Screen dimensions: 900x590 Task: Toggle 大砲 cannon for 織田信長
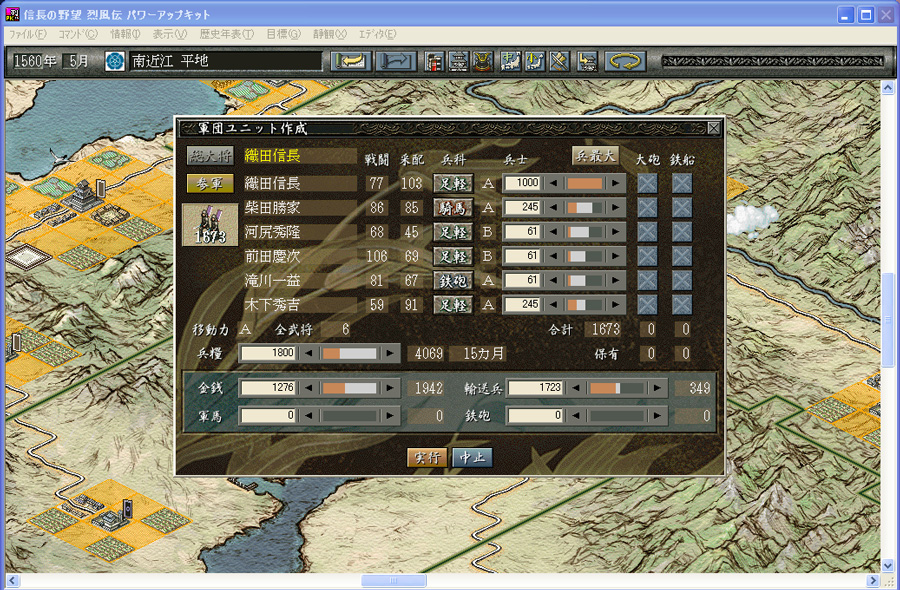(x=647, y=184)
